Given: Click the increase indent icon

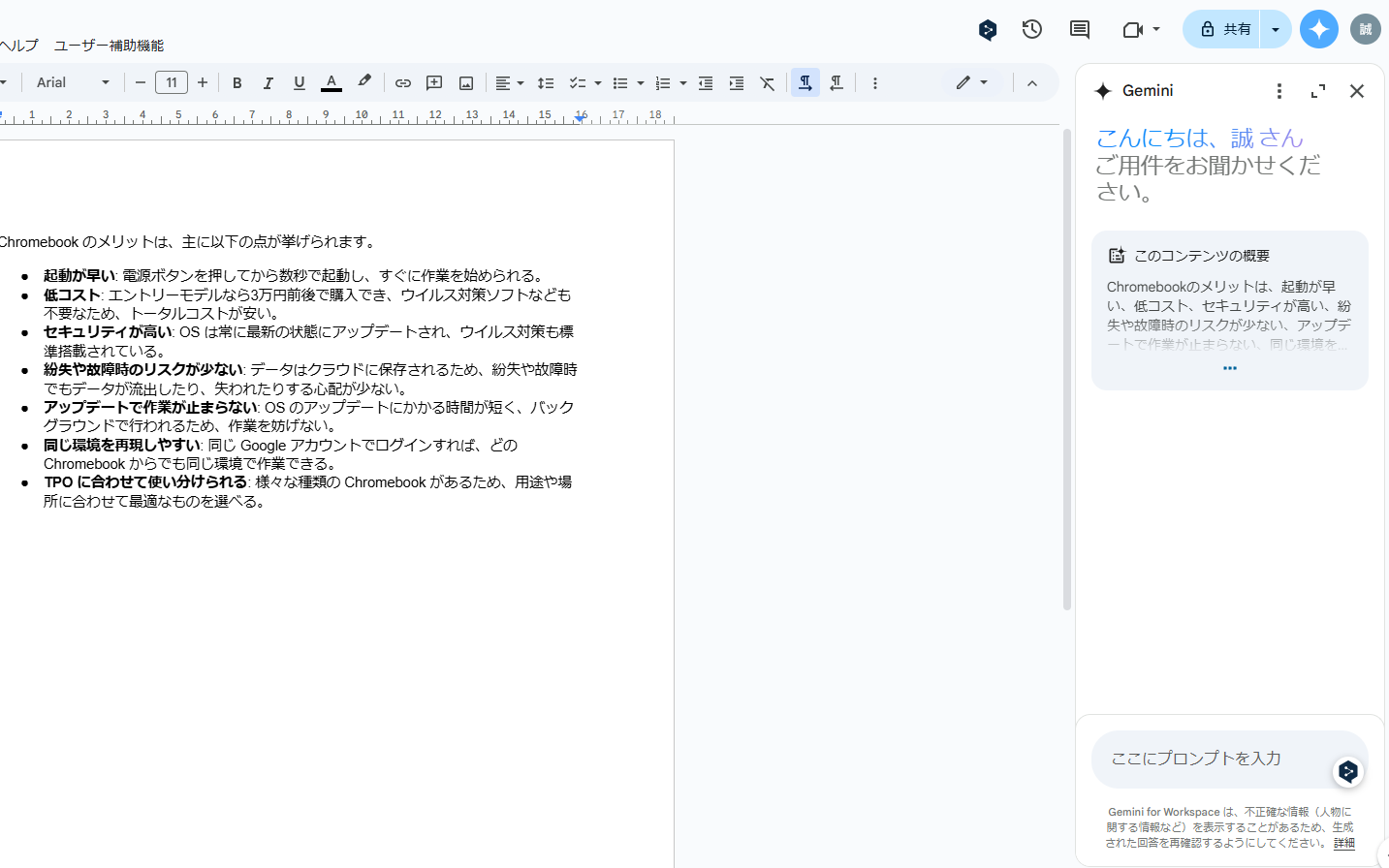Looking at the screenshot, I should (737, 83).
